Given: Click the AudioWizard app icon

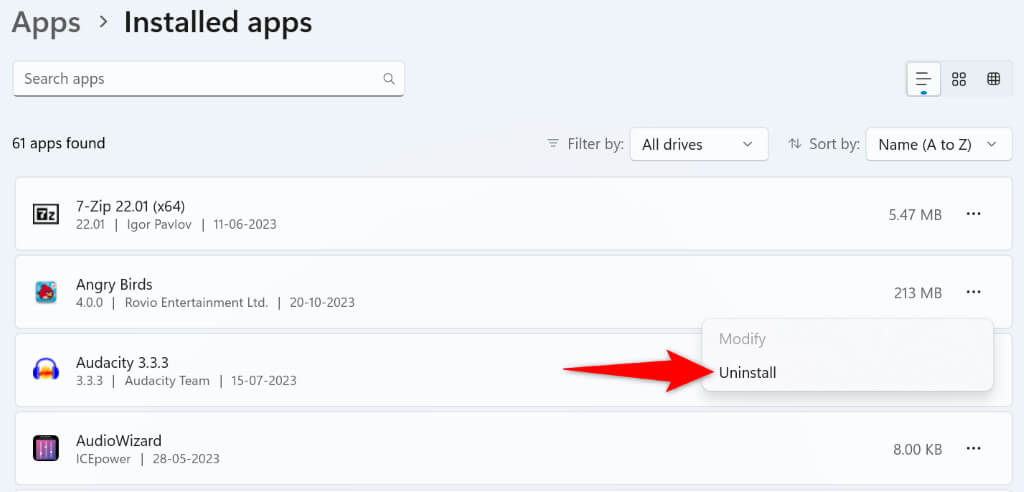Looking at the screenshot, I should [x=46, y=448].
